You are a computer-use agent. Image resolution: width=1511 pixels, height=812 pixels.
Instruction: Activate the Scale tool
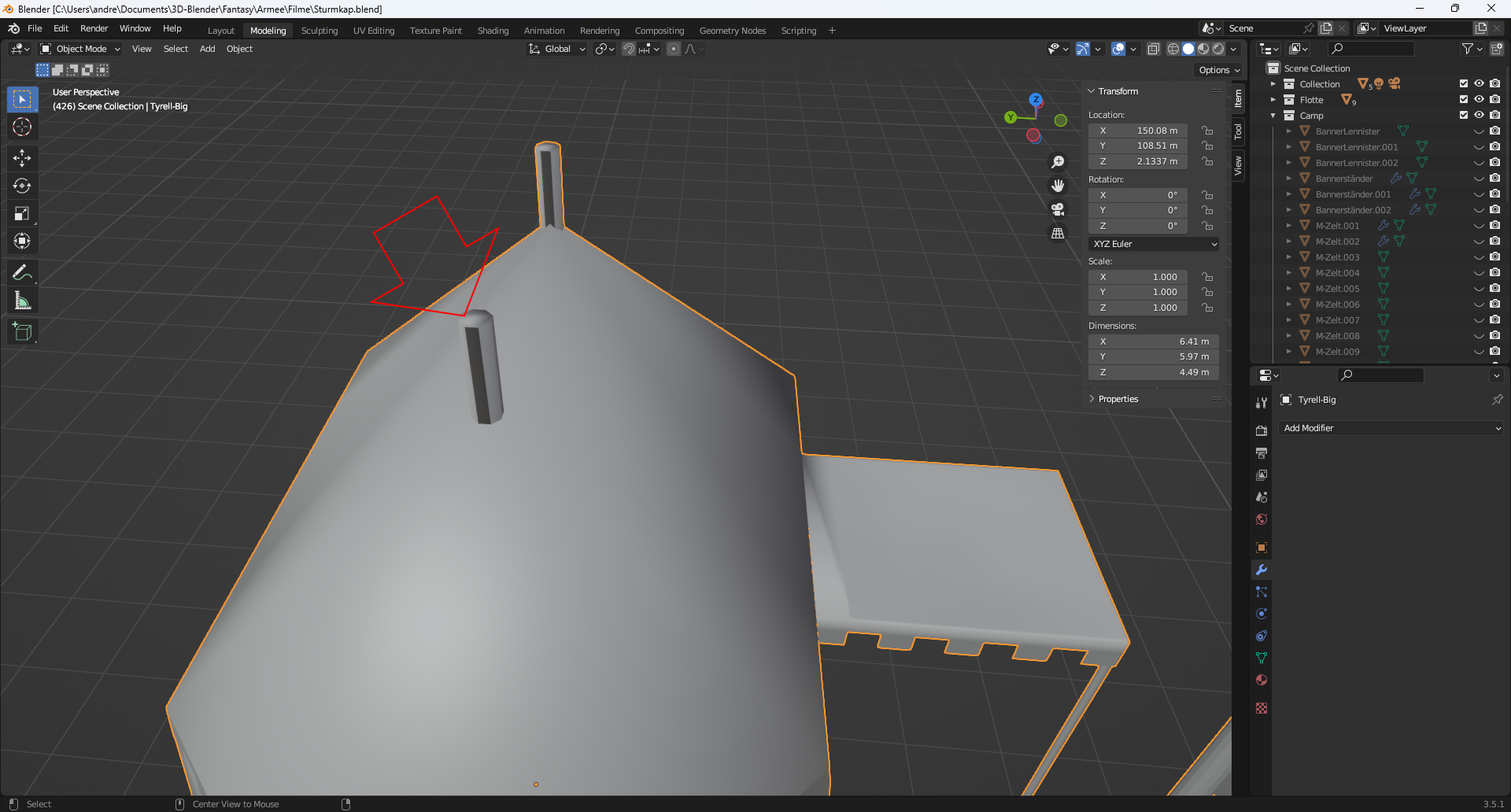pyautogui.click(x=22, y=214)
